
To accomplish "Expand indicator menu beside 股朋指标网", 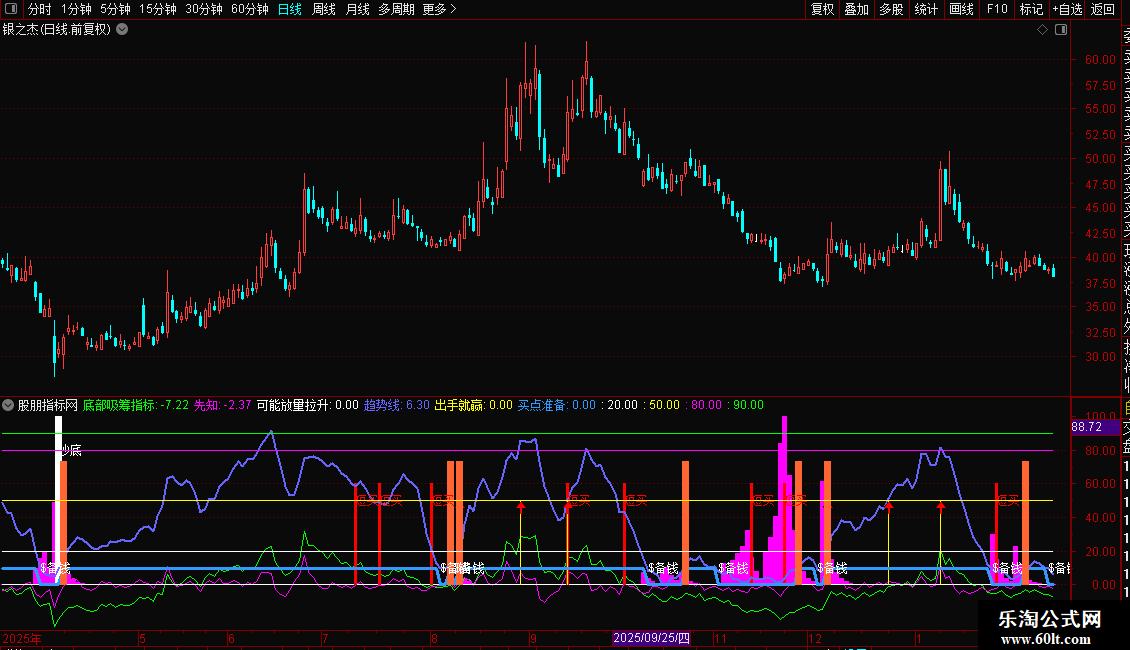I will [9, 405].
